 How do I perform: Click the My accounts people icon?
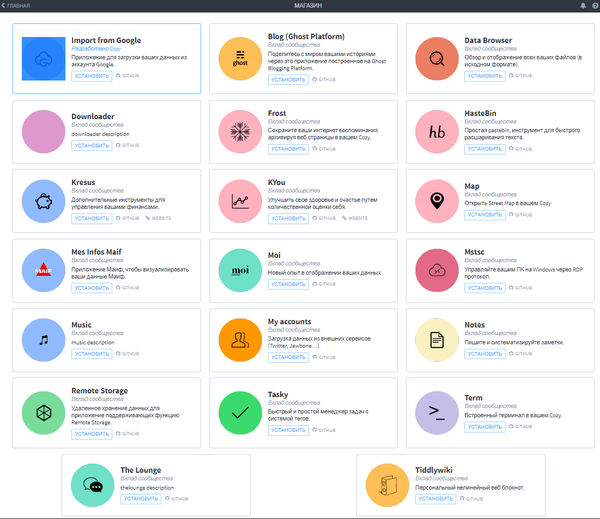240,340
